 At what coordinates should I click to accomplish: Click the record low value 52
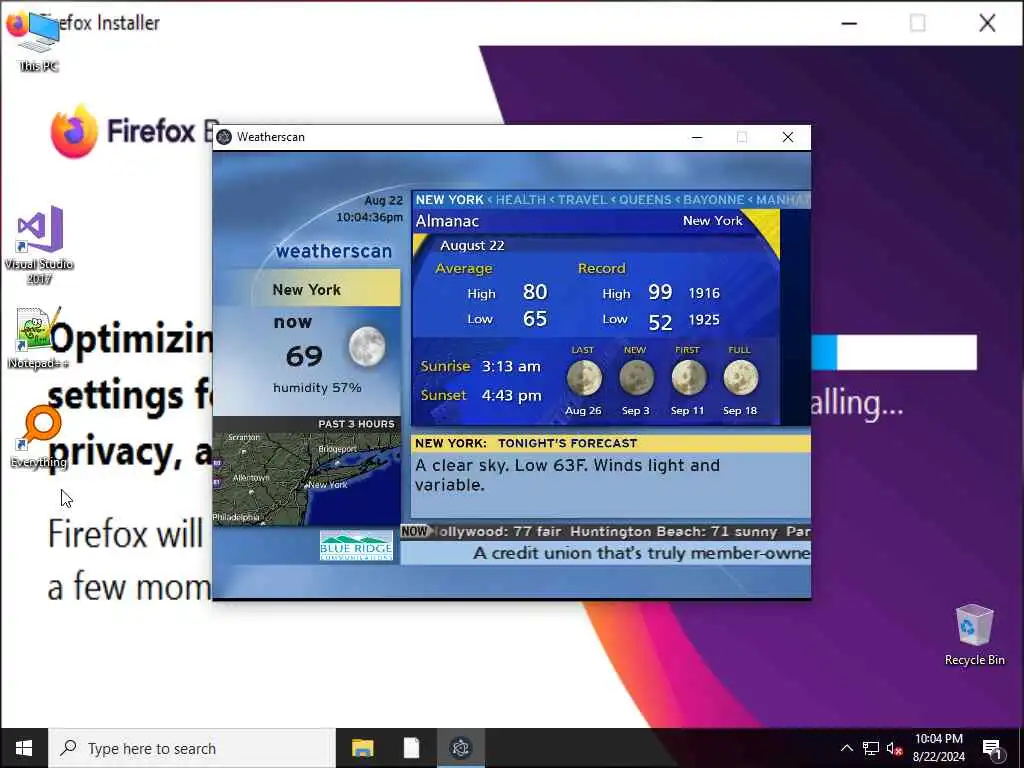(x=660, y=322)
